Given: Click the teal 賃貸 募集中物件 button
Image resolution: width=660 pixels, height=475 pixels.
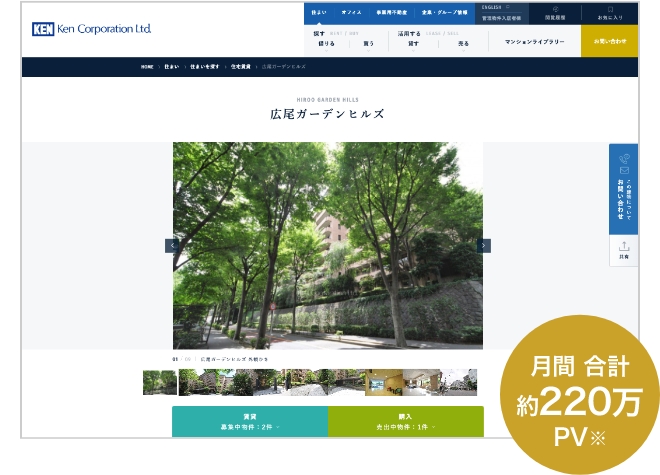Looking at the screenshot, I should tap(249, 421).
